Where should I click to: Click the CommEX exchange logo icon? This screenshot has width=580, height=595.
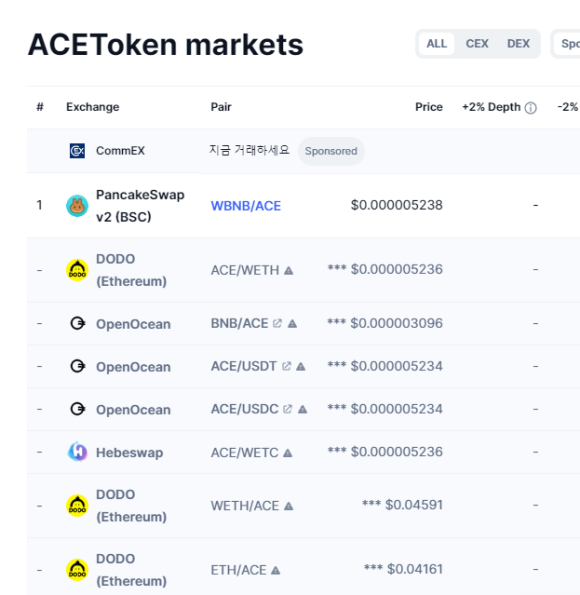pyautogui.click(x=77, y=151)
